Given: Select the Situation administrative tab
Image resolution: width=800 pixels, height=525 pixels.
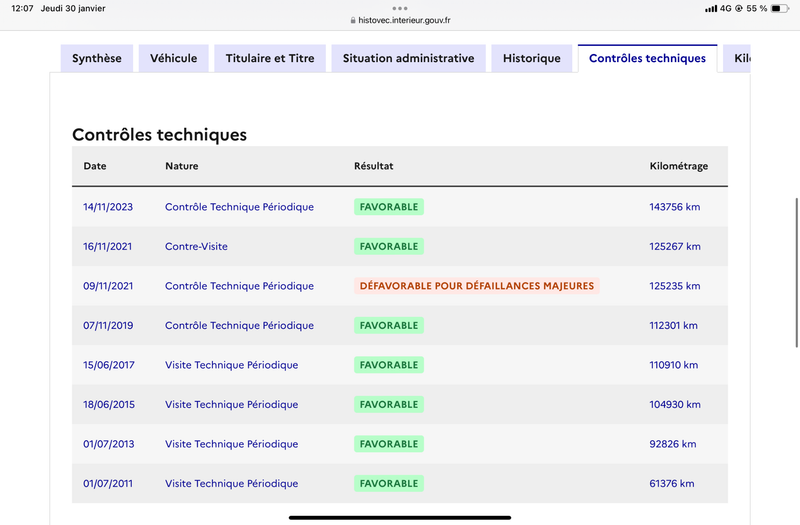Looking at the screenshot, I should pyautogui.click(x=408, y=58).
